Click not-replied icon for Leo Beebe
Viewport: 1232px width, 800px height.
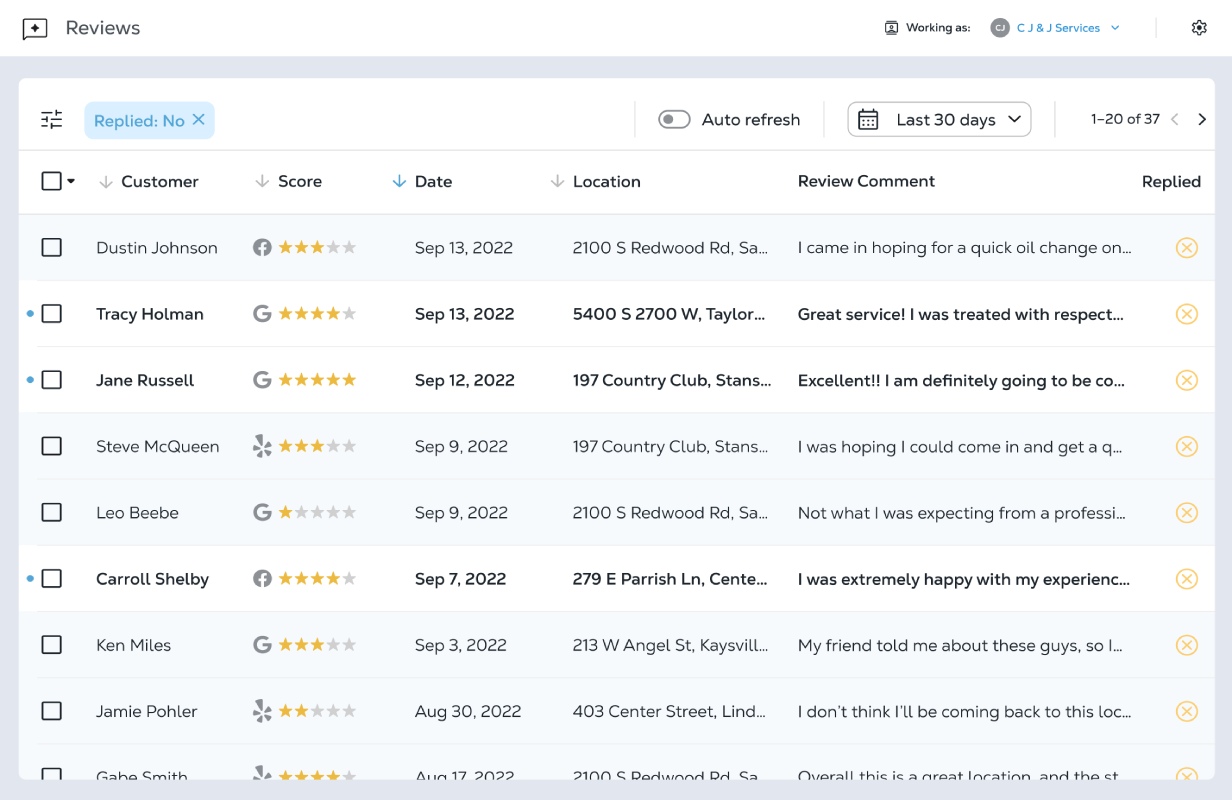(1187, 512)
